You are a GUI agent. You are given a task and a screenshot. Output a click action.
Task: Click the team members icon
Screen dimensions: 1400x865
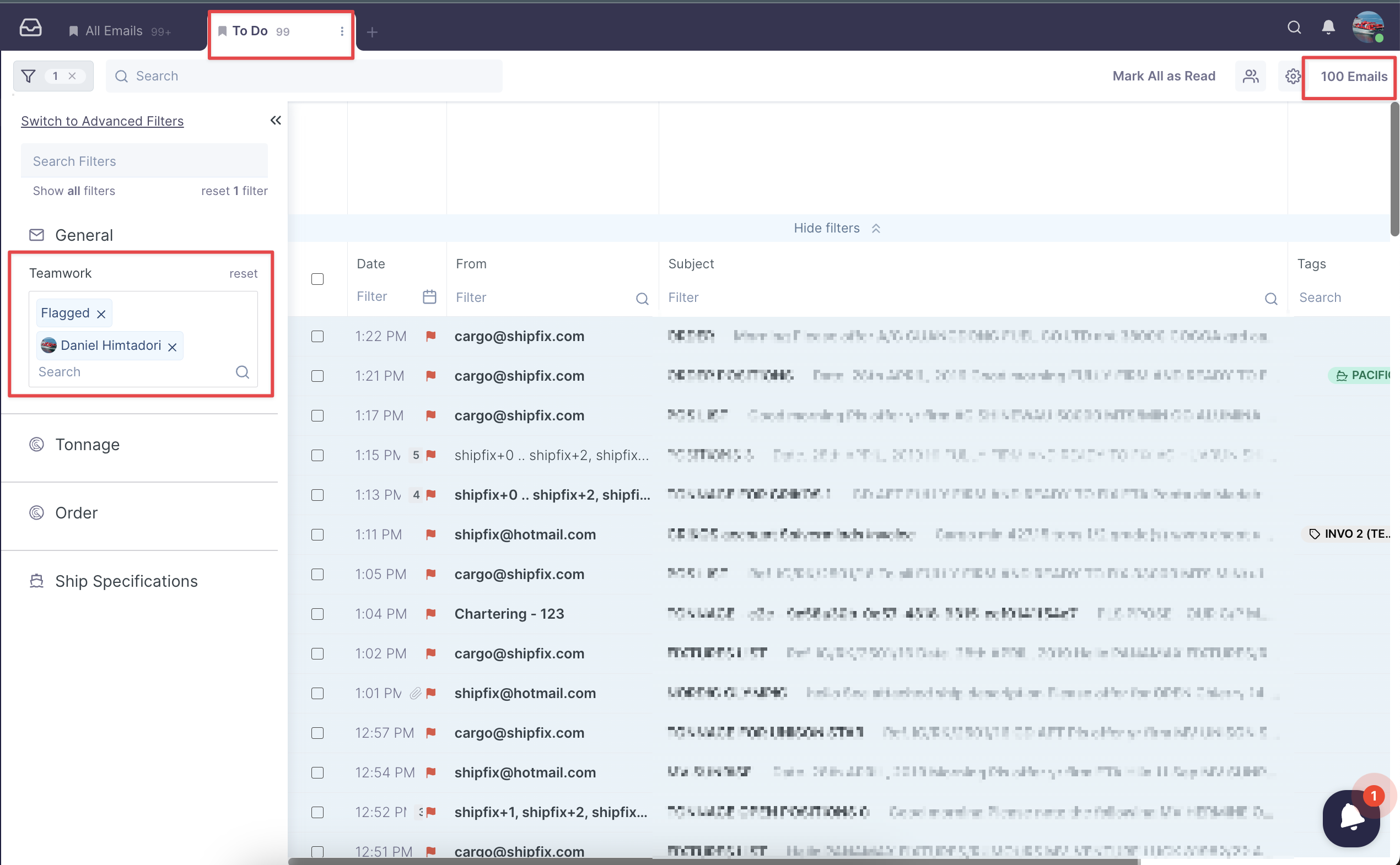coord(1251,76)
